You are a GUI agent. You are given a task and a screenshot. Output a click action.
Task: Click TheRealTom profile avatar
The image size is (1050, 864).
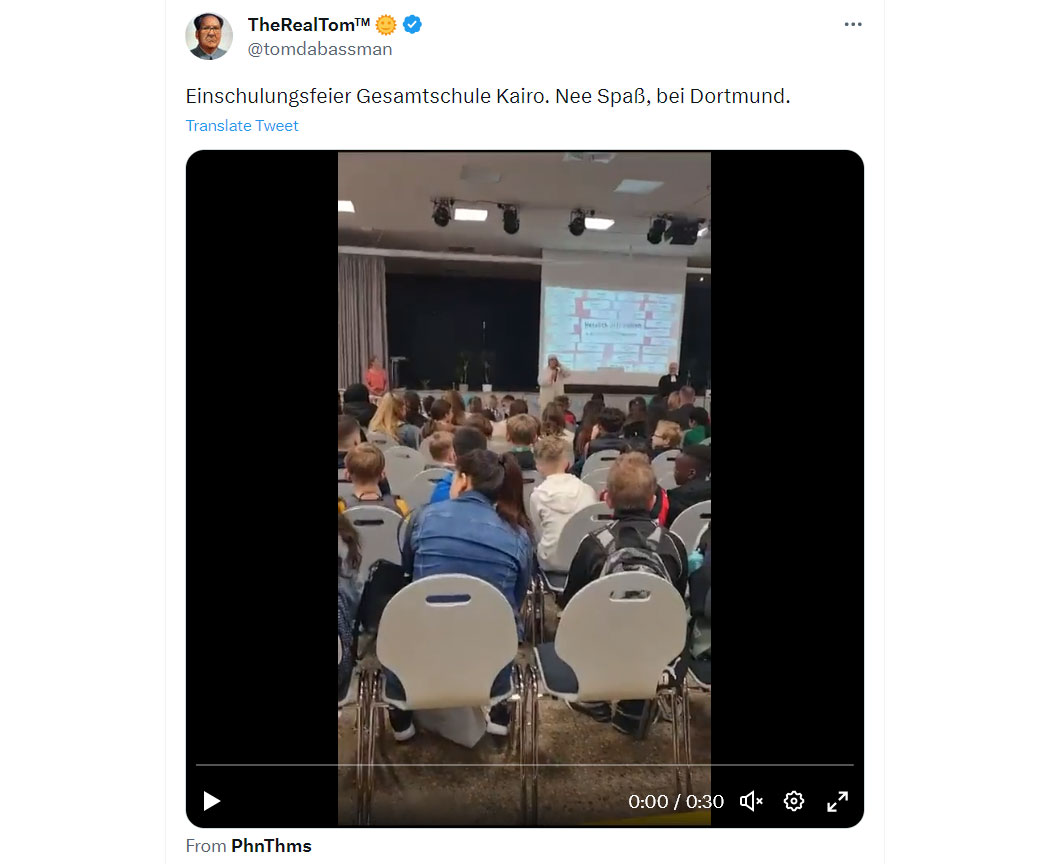(x=209, y=37)
